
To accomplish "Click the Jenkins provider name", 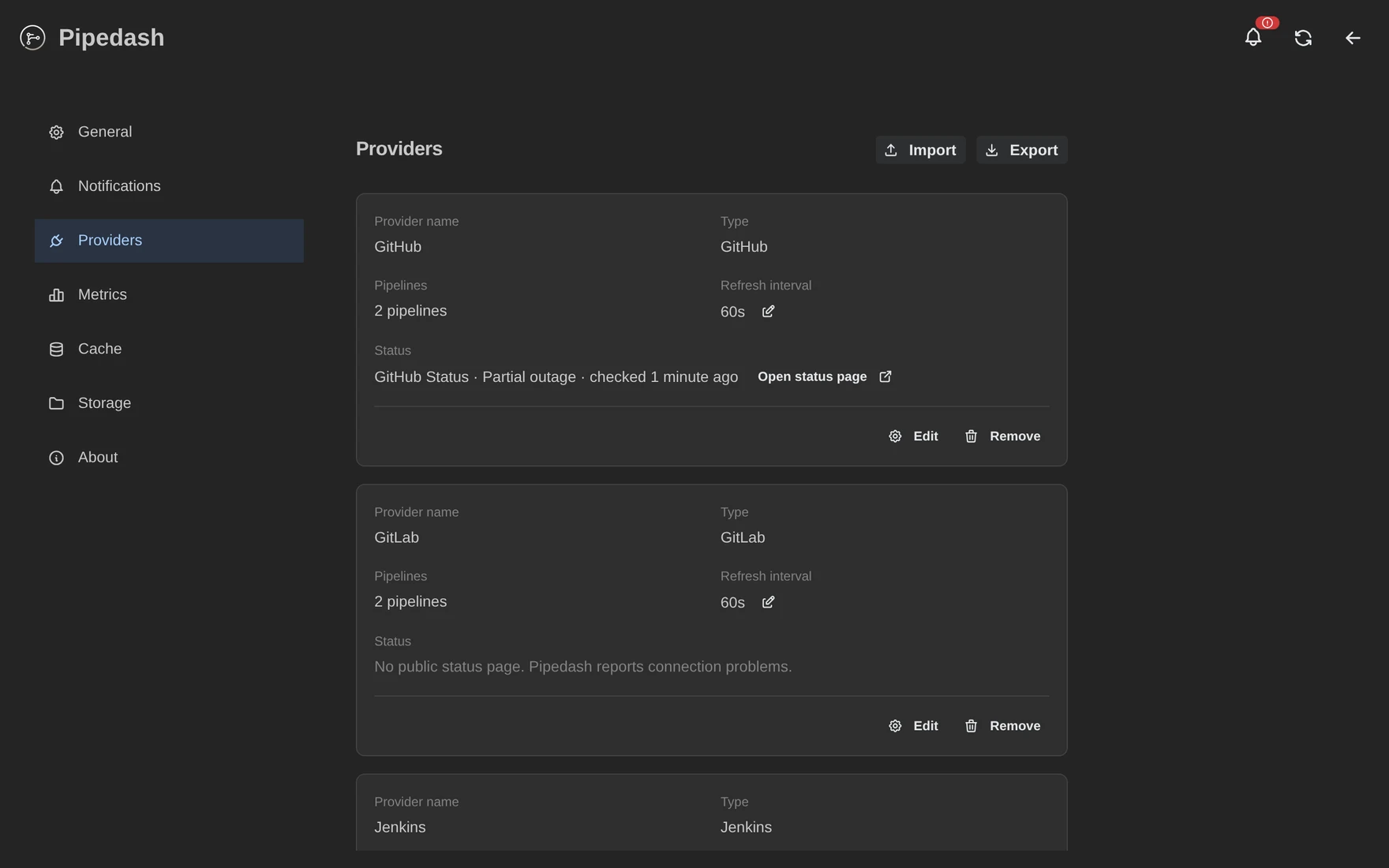I will [x=400, y=828].
